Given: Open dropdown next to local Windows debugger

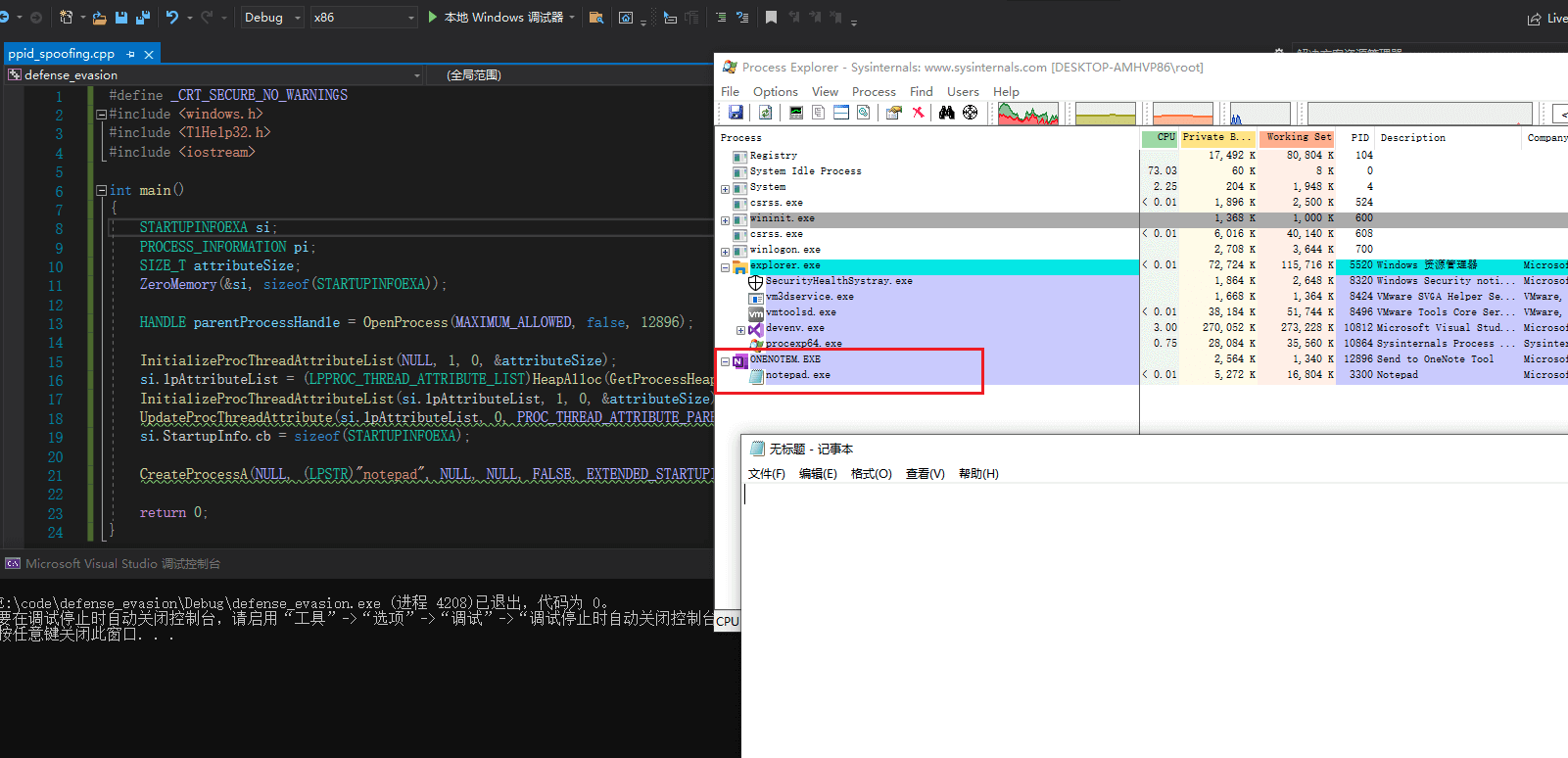Looking at the screenshot, I should click(572, 18).
